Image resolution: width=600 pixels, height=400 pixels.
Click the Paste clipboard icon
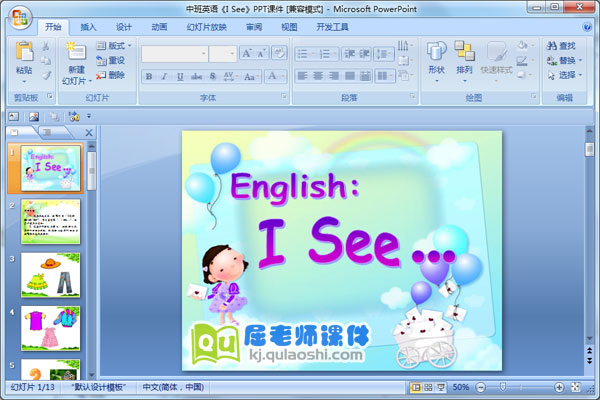[24, 52]
